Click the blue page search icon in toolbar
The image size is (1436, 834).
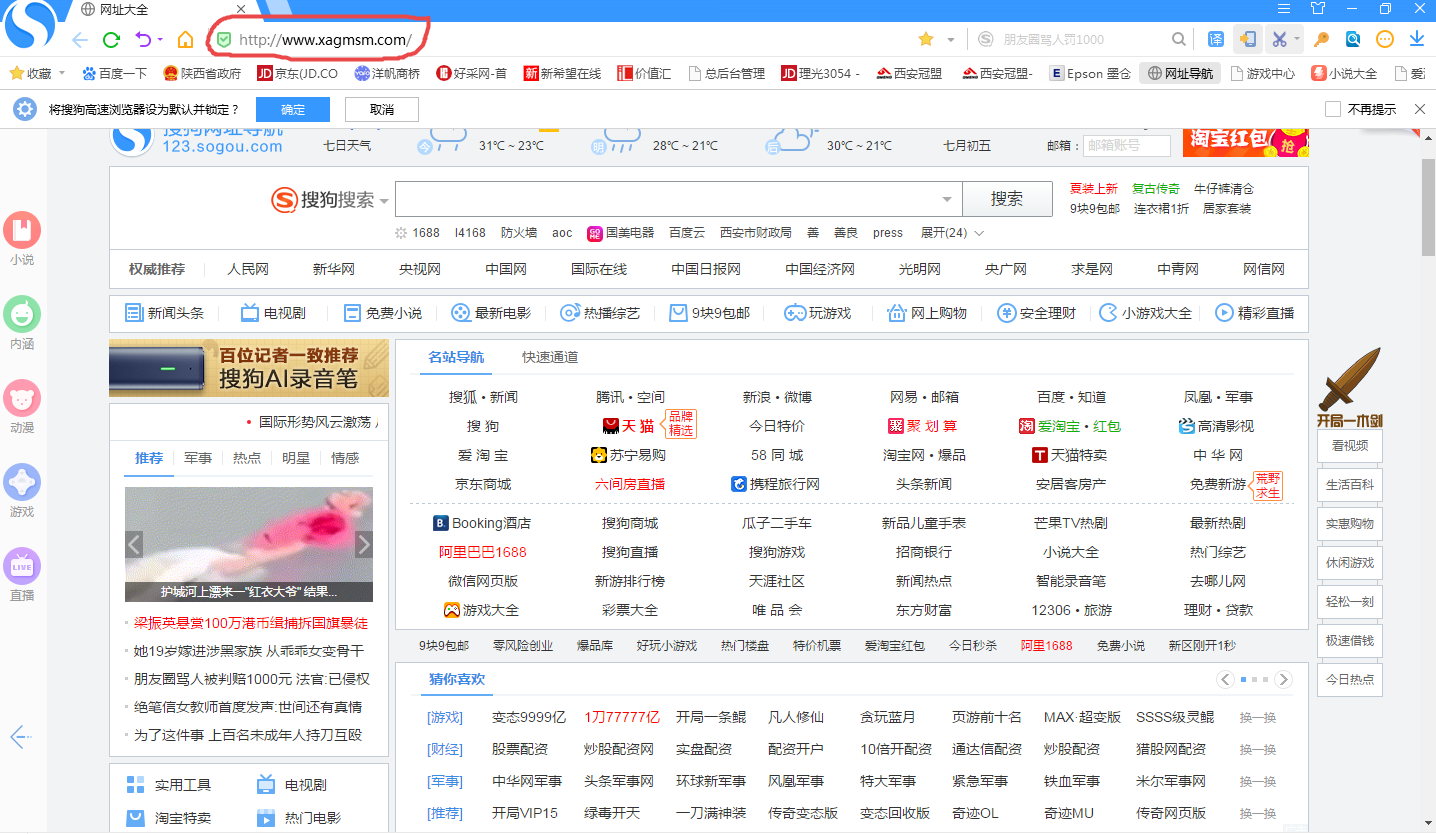[1353, 39]
